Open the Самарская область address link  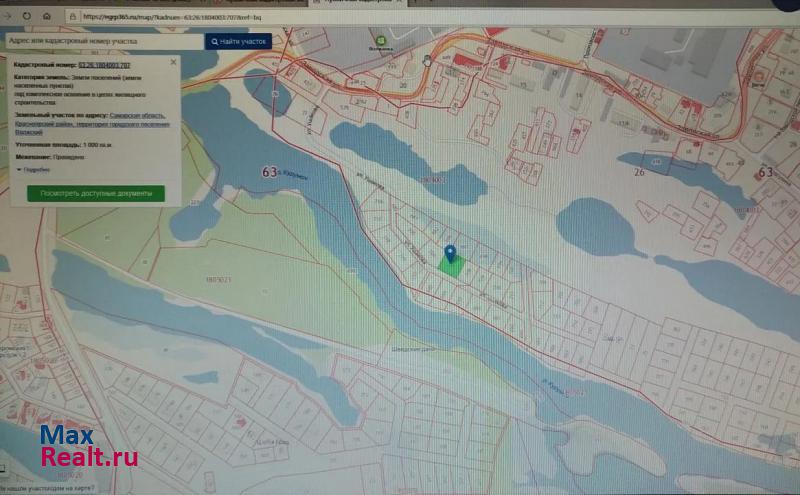tap(139, 115)
